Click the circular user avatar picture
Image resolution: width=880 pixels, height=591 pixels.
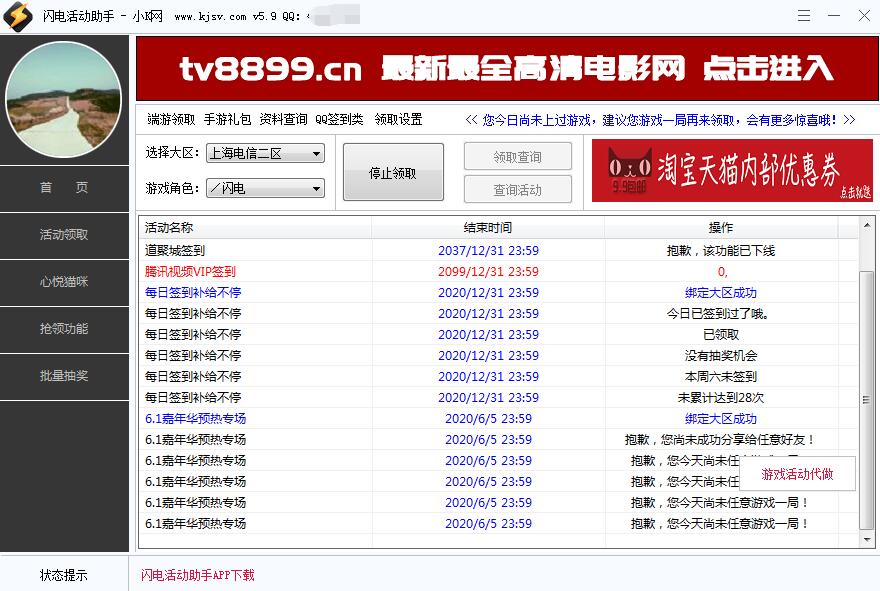[64, 98]
